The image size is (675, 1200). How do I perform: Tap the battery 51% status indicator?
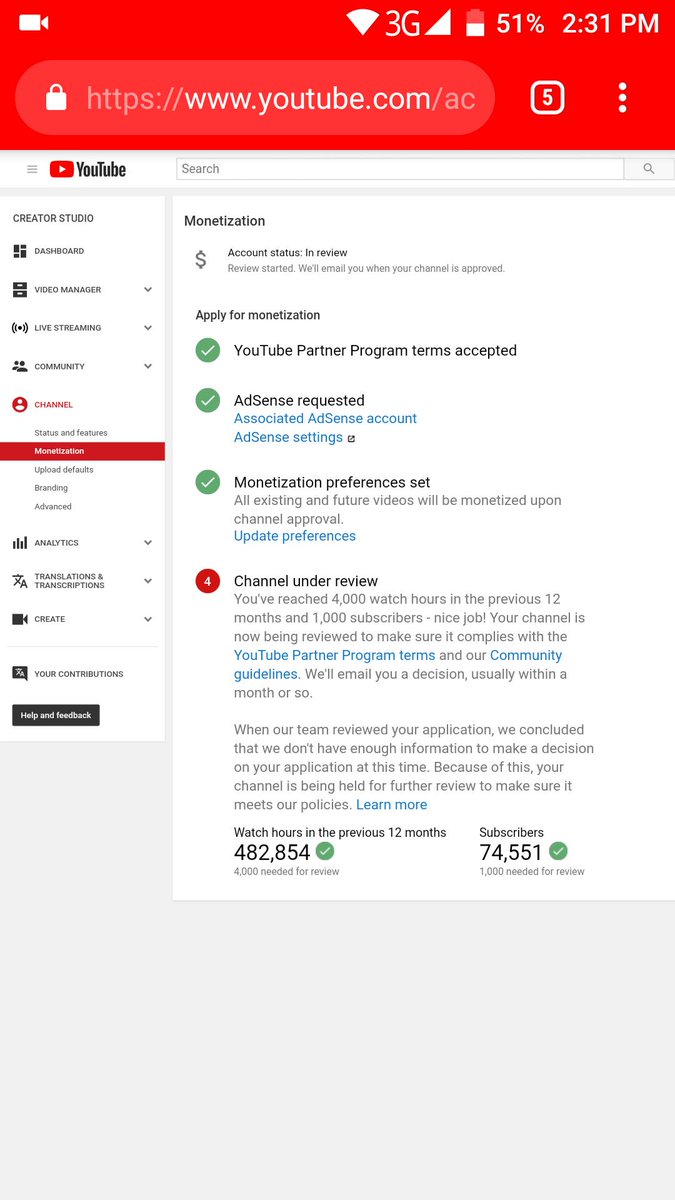pos(506,22)
